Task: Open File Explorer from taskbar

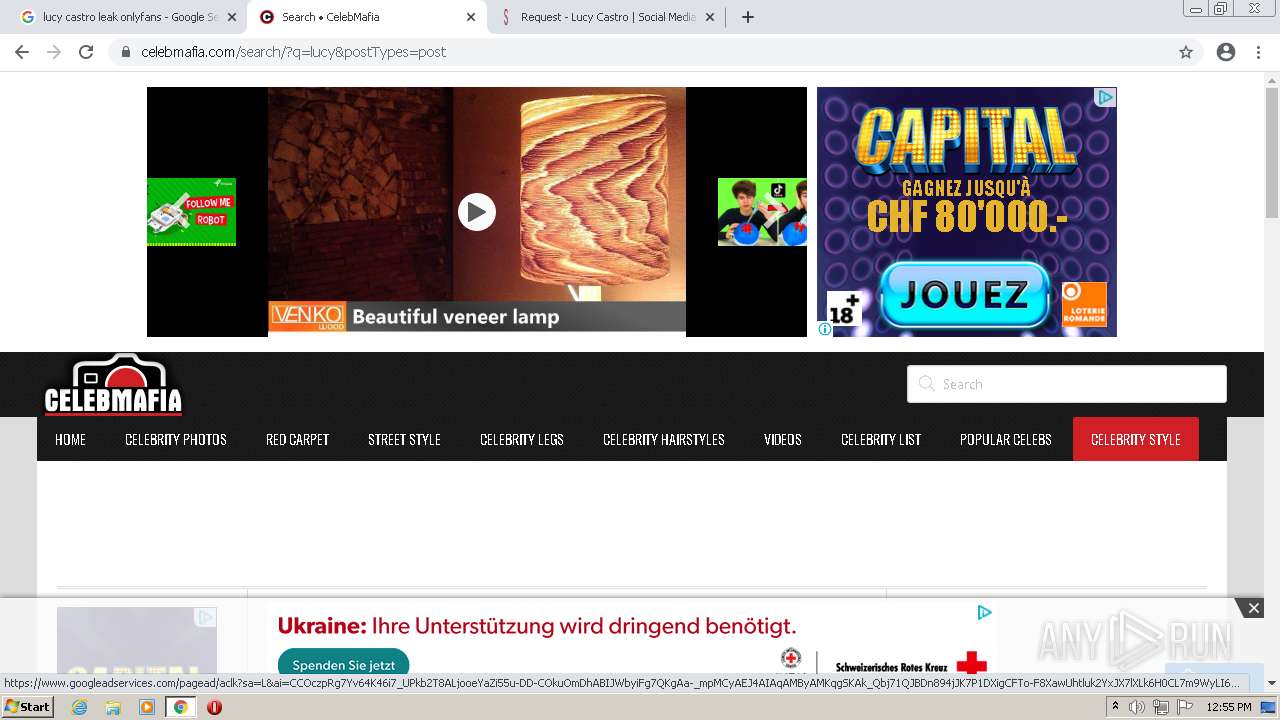Action: (113, 707)
